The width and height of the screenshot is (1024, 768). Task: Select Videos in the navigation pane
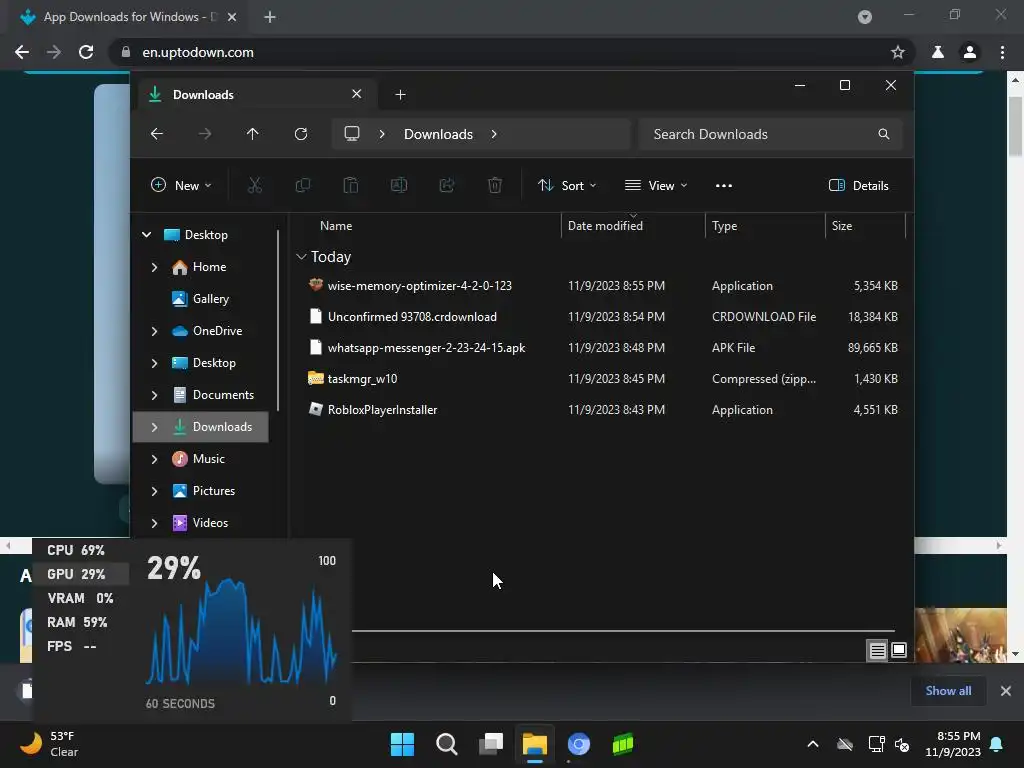coord(210,522)
